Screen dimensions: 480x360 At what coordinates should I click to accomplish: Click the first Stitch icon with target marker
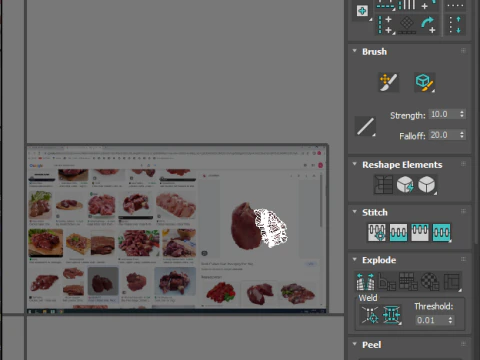click(x=377, y=232)
